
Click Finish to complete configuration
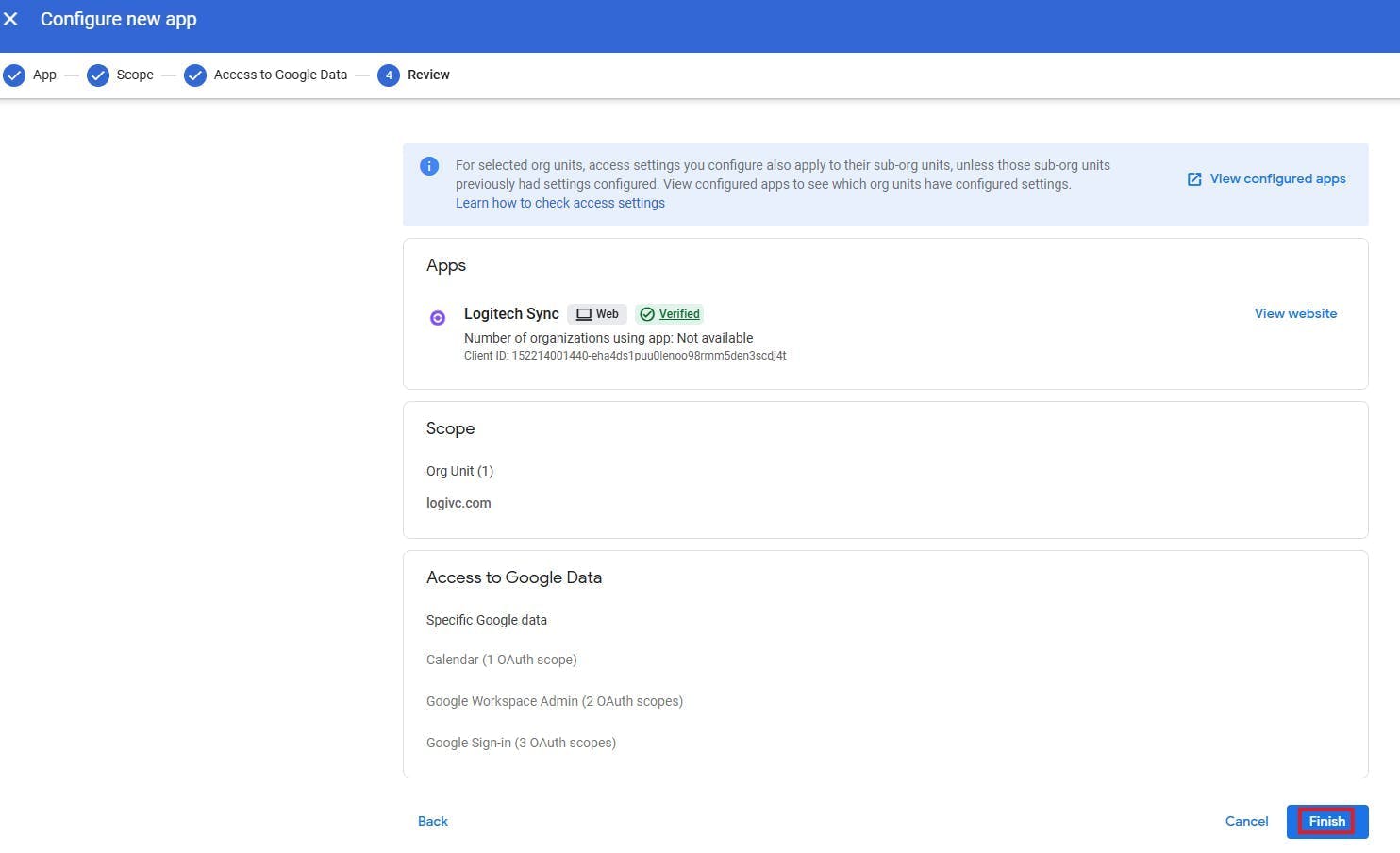point(1327,821)
